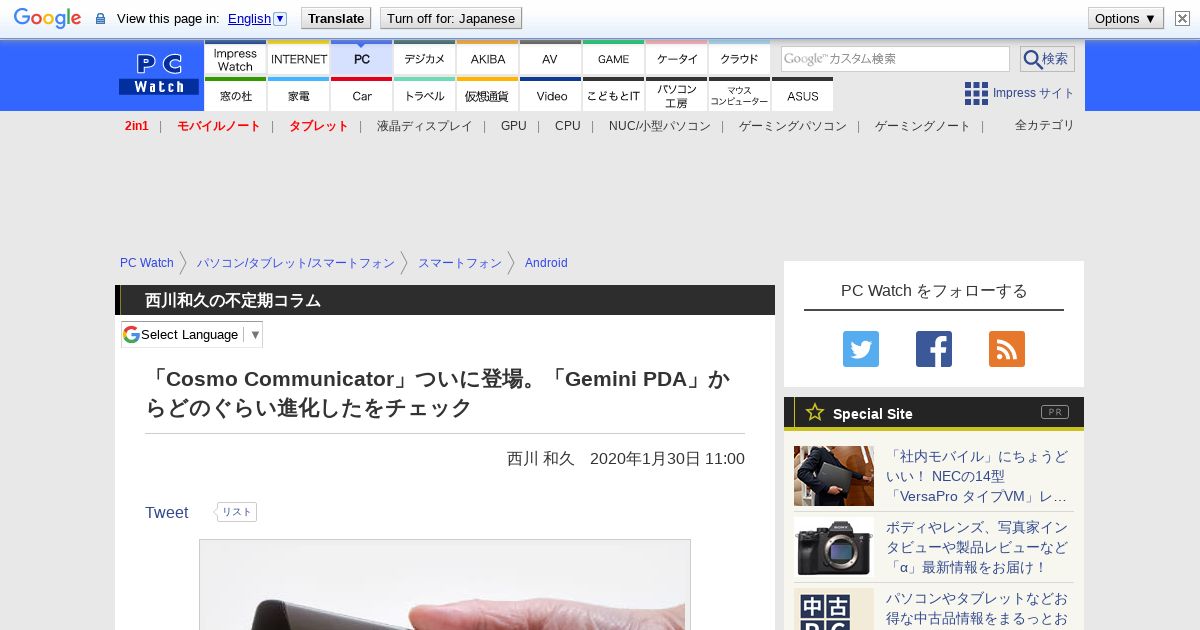Close the Google Translate bar
Viewport: 1200px width, 630px height.
pyautogui.click(x=1182, y=18)
